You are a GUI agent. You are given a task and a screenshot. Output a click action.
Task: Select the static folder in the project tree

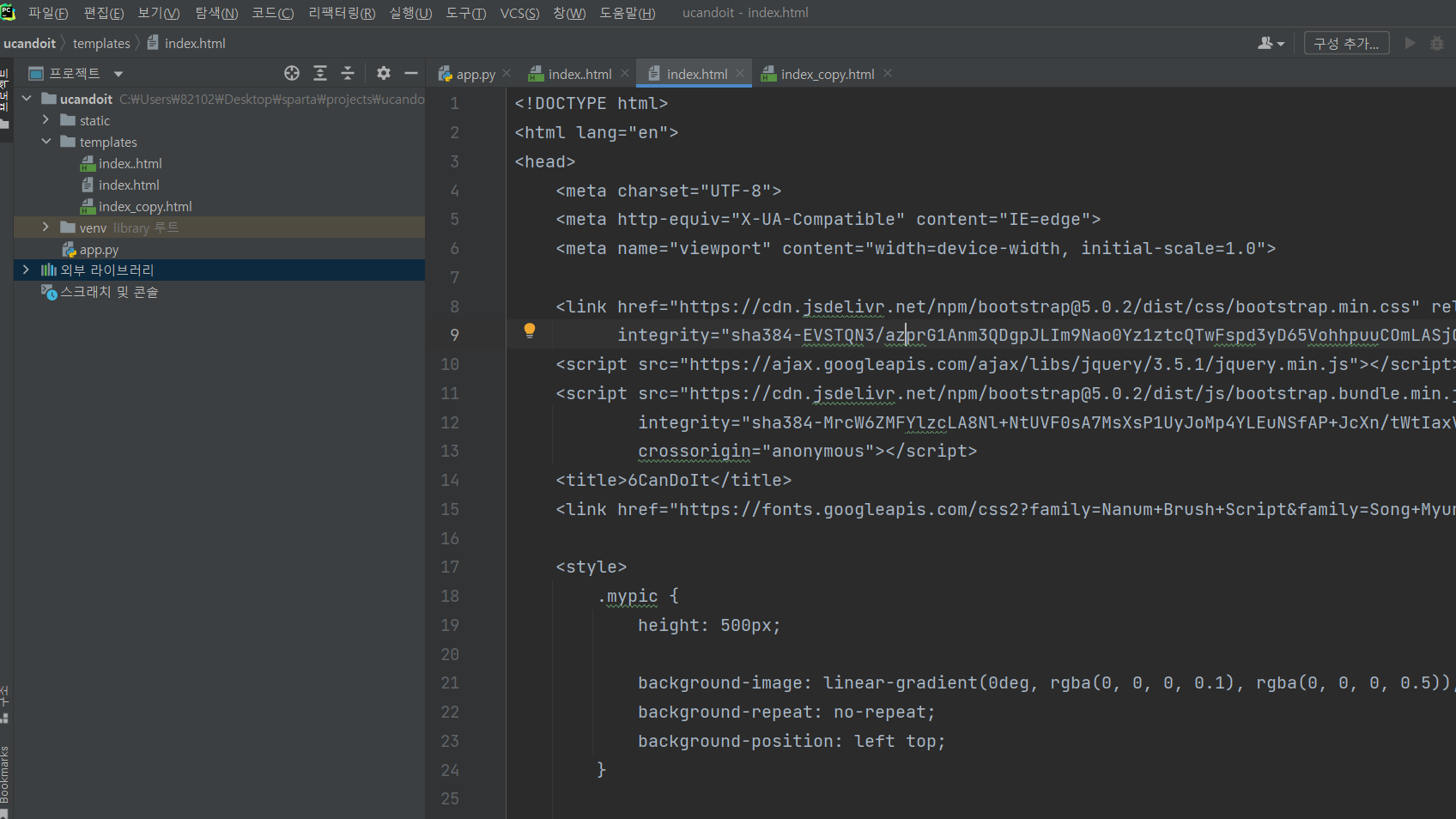click(94, 120)
